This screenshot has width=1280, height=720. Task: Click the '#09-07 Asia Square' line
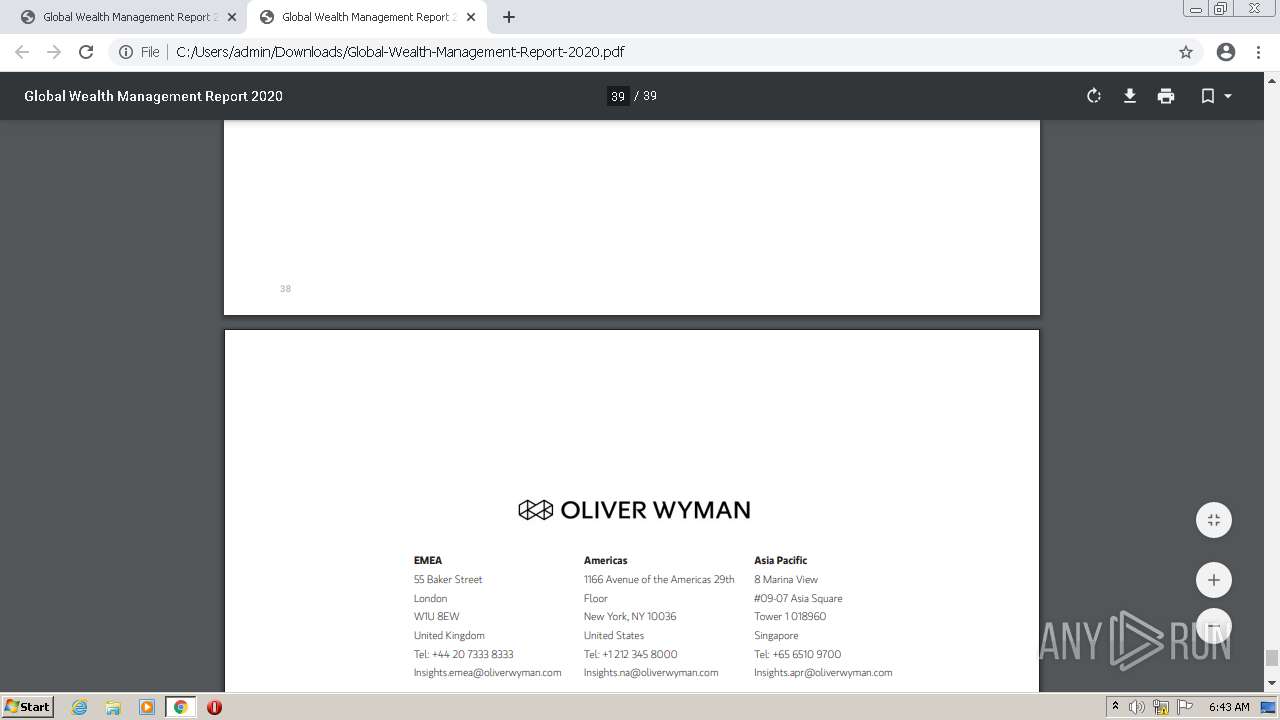(x=798, y=599)
